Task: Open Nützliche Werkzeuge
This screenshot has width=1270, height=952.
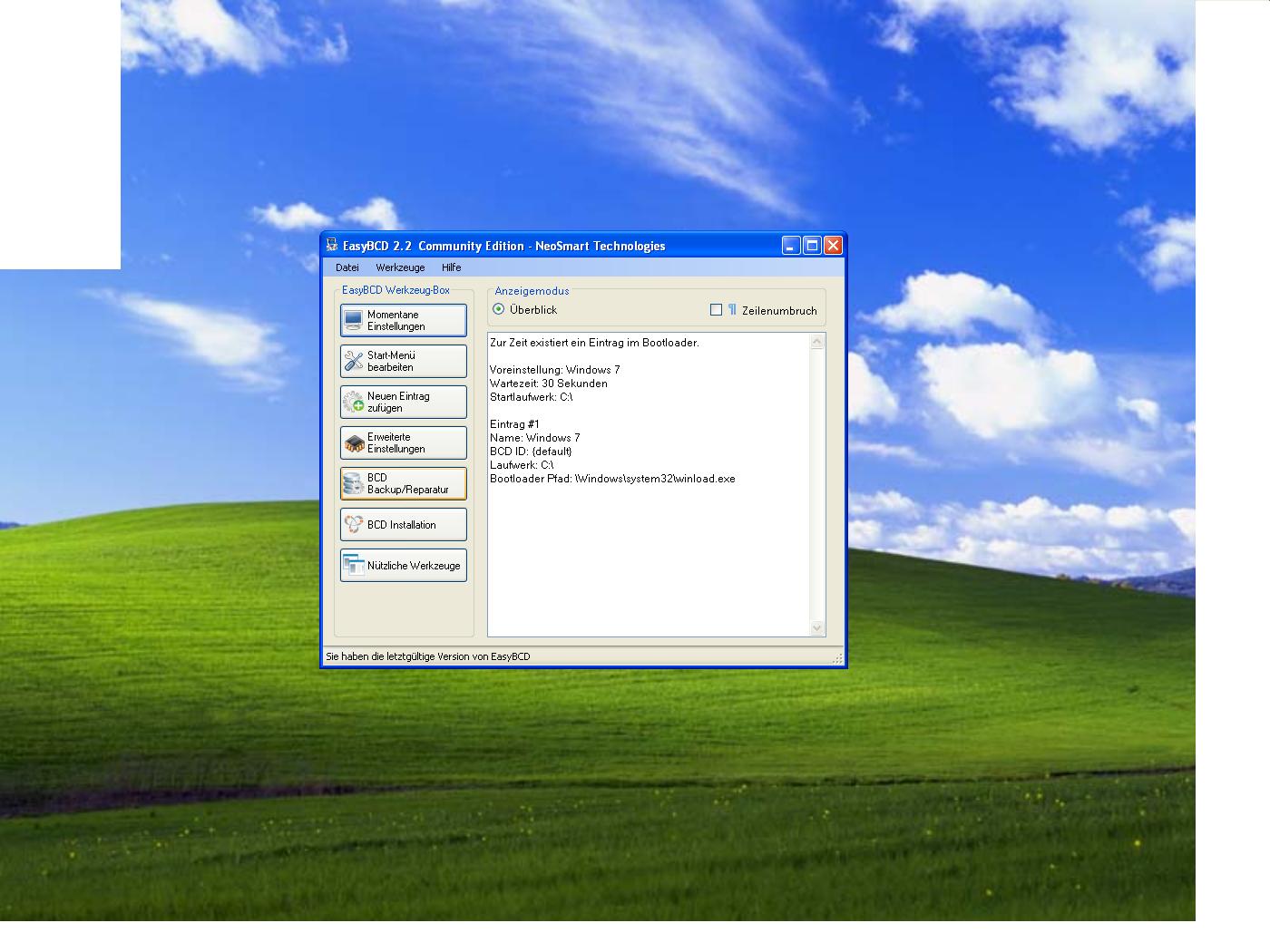Action: coord(404,565)
